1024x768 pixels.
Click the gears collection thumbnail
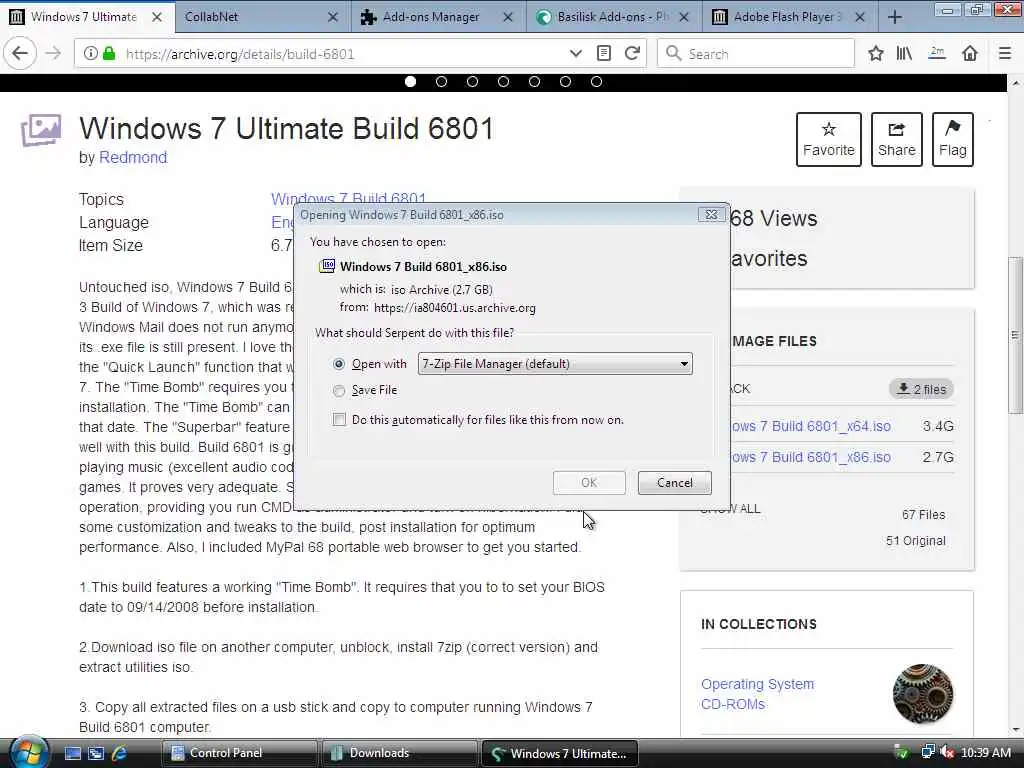(923, 694)
